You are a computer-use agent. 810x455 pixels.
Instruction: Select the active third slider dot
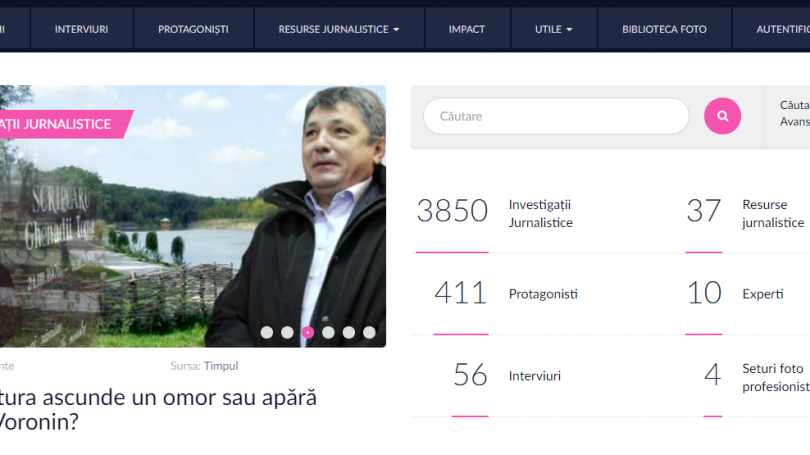[308, 332]
